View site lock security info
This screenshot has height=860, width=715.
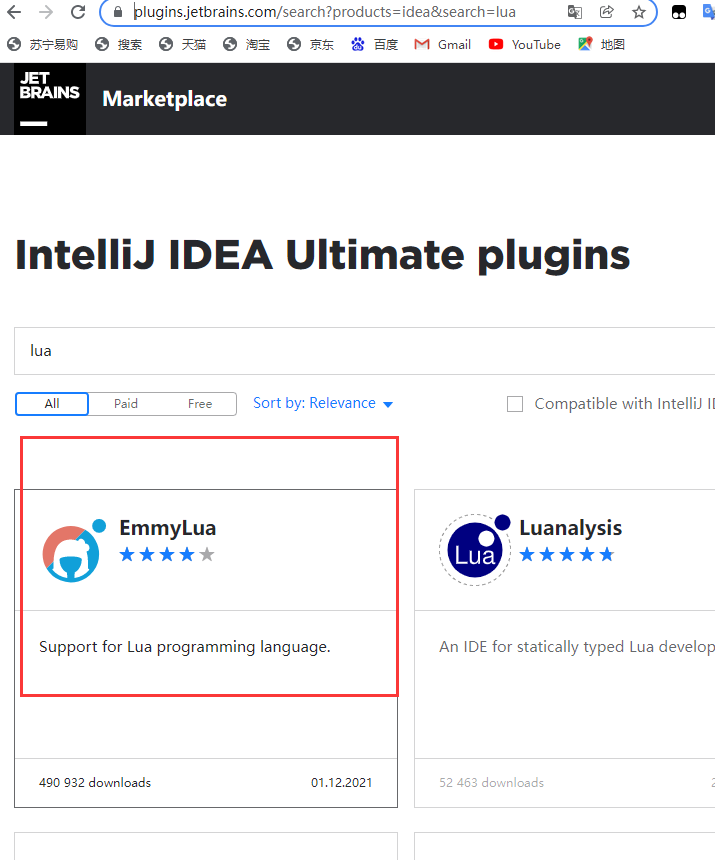click(118, 12)
